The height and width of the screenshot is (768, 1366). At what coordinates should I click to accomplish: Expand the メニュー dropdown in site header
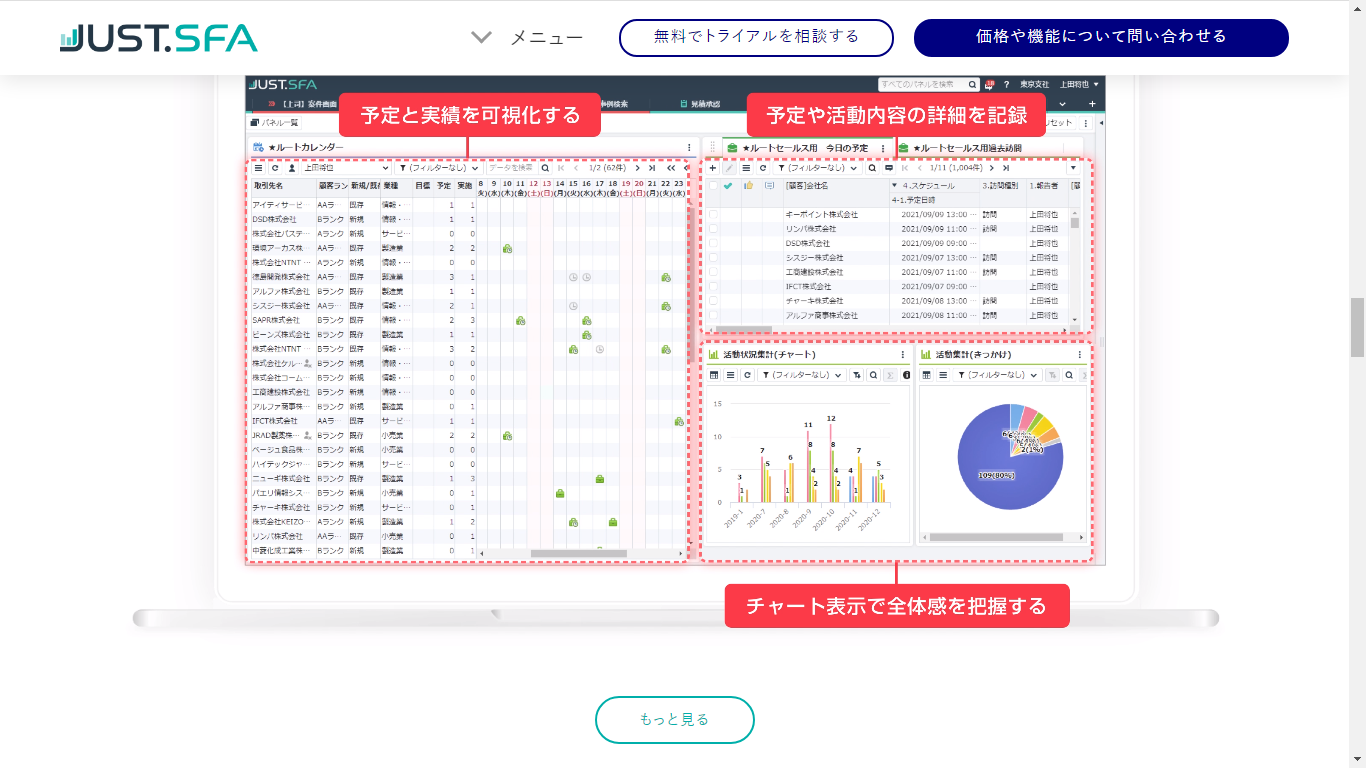point(527,37)
